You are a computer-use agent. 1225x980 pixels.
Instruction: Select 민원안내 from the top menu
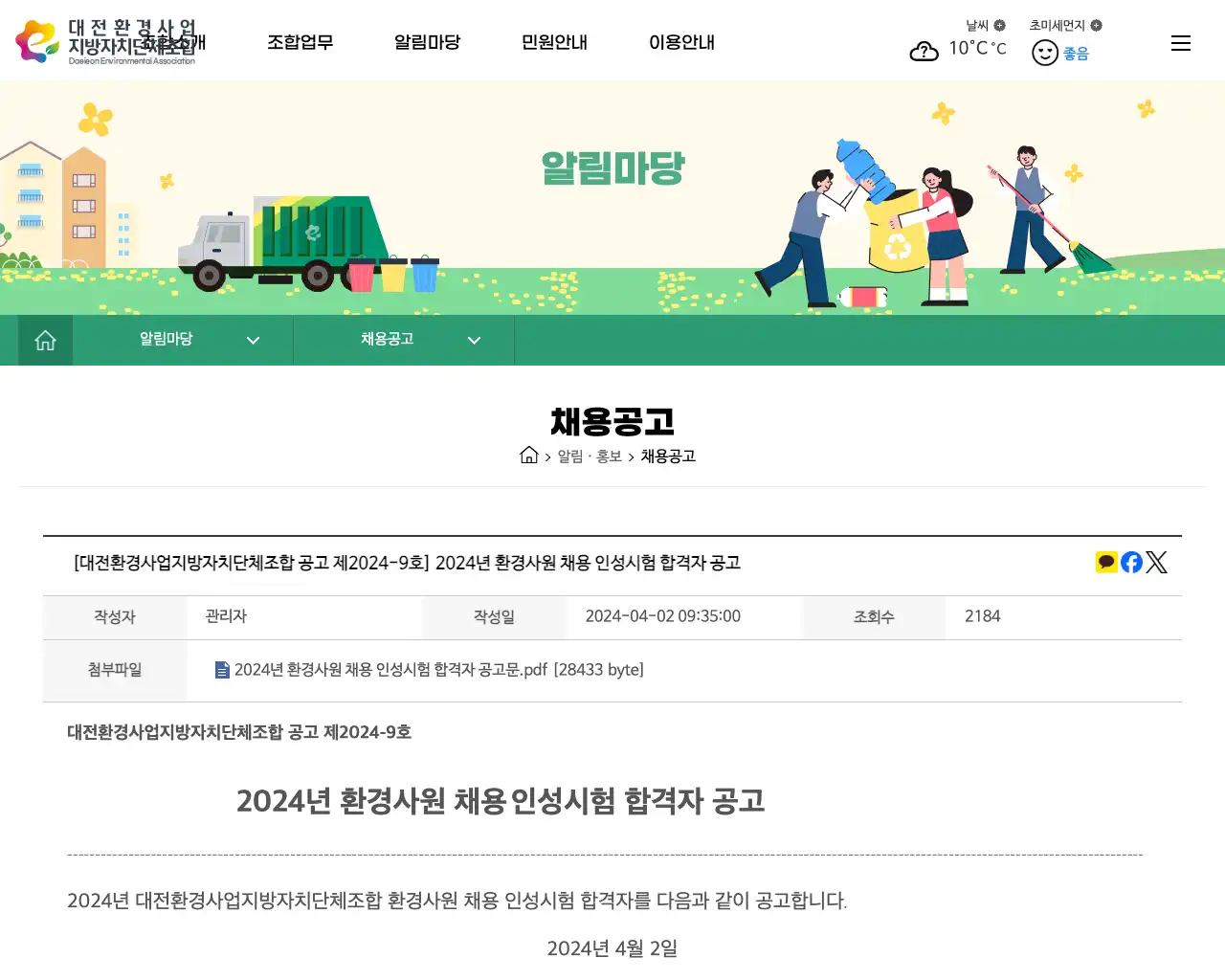554,42
